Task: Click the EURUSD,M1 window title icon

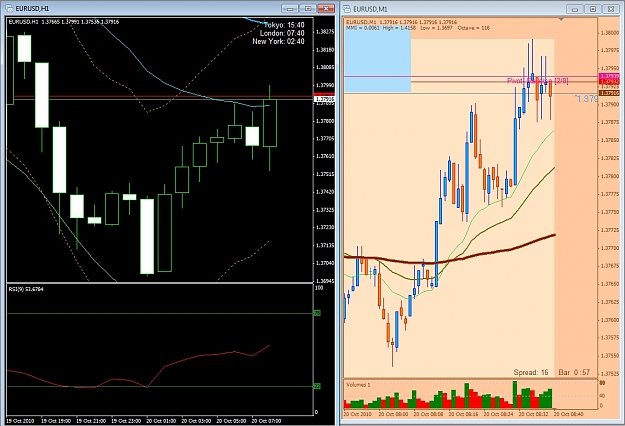Action: click(x=347, y=9)
